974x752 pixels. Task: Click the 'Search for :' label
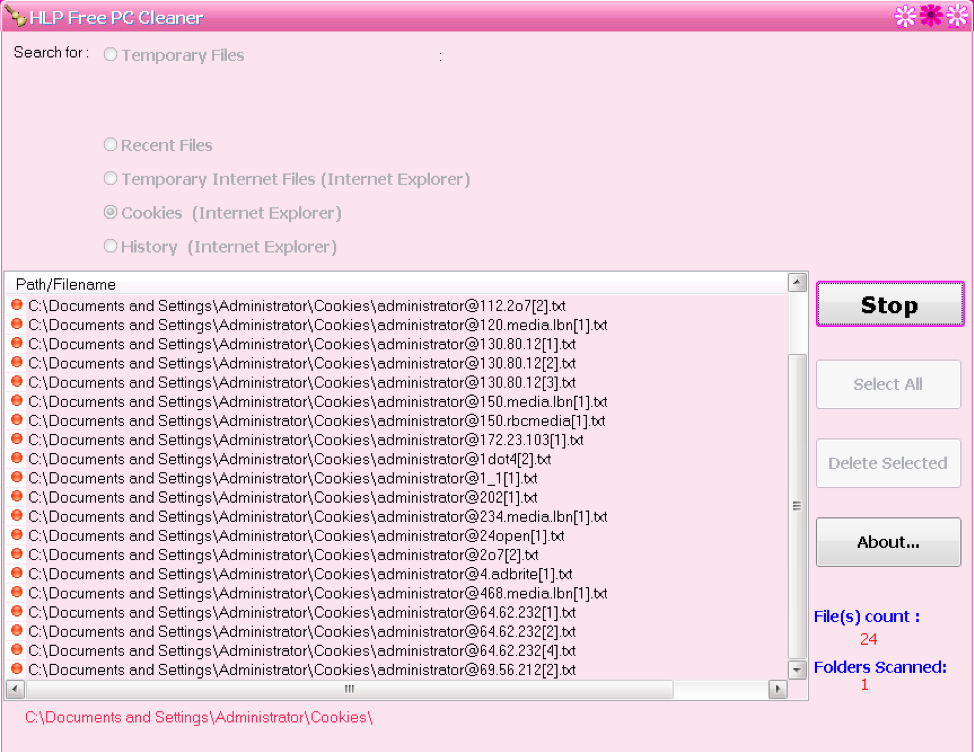point(52,52)
